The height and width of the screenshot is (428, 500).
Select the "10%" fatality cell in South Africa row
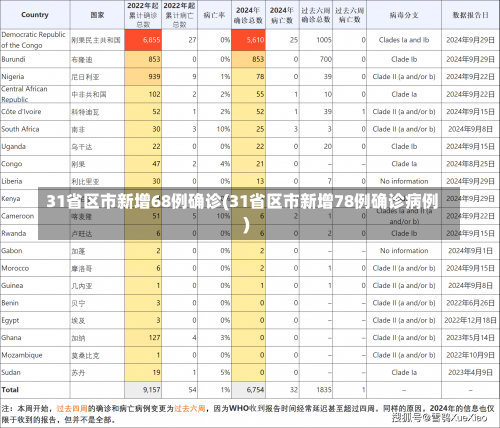pos(214,129)
